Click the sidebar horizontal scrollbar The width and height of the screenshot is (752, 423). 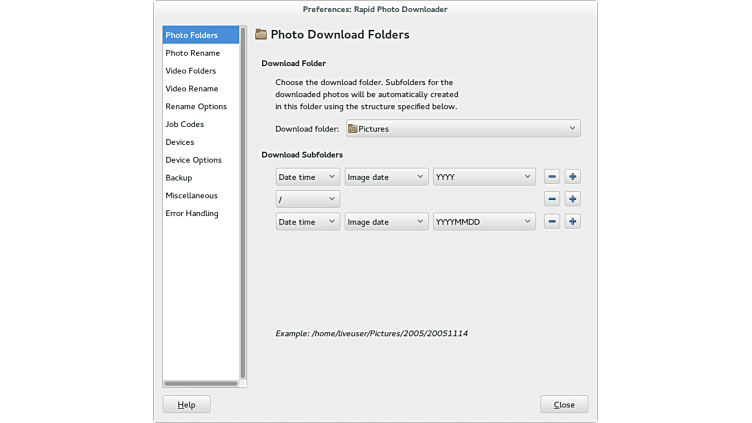point(200,383)
